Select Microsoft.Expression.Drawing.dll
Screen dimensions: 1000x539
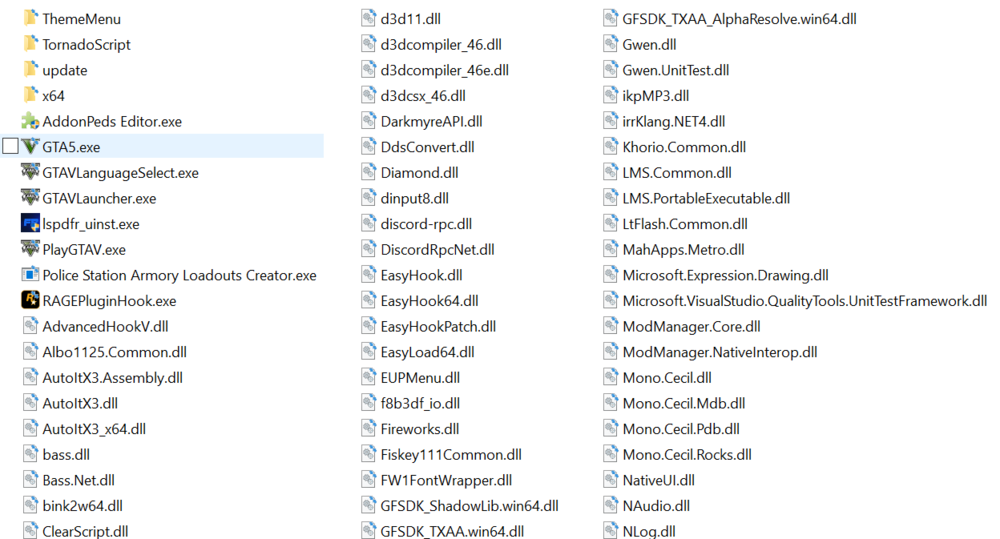click(726, 275)
